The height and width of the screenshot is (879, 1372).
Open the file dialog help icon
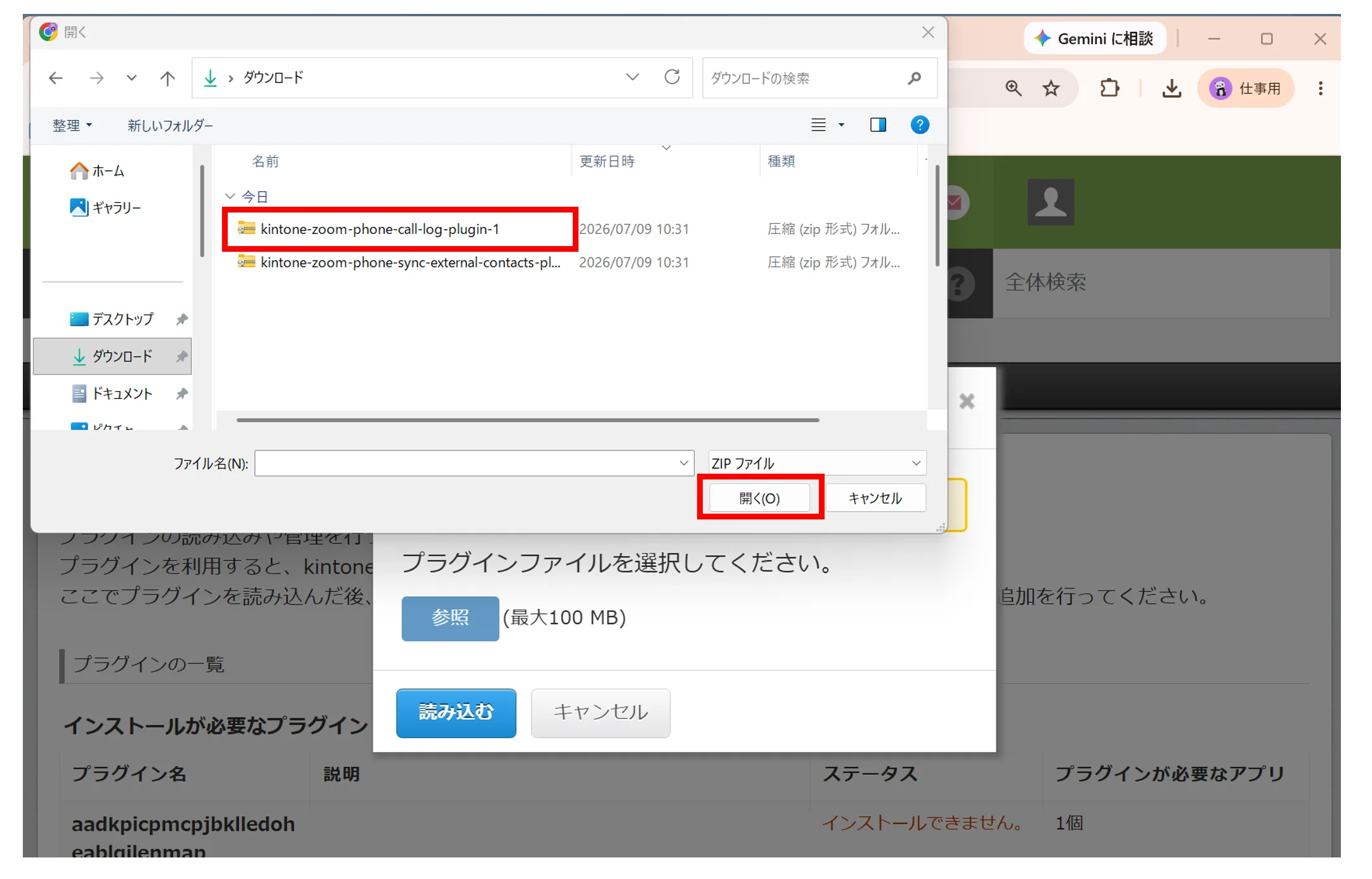(x=920, y=125)
